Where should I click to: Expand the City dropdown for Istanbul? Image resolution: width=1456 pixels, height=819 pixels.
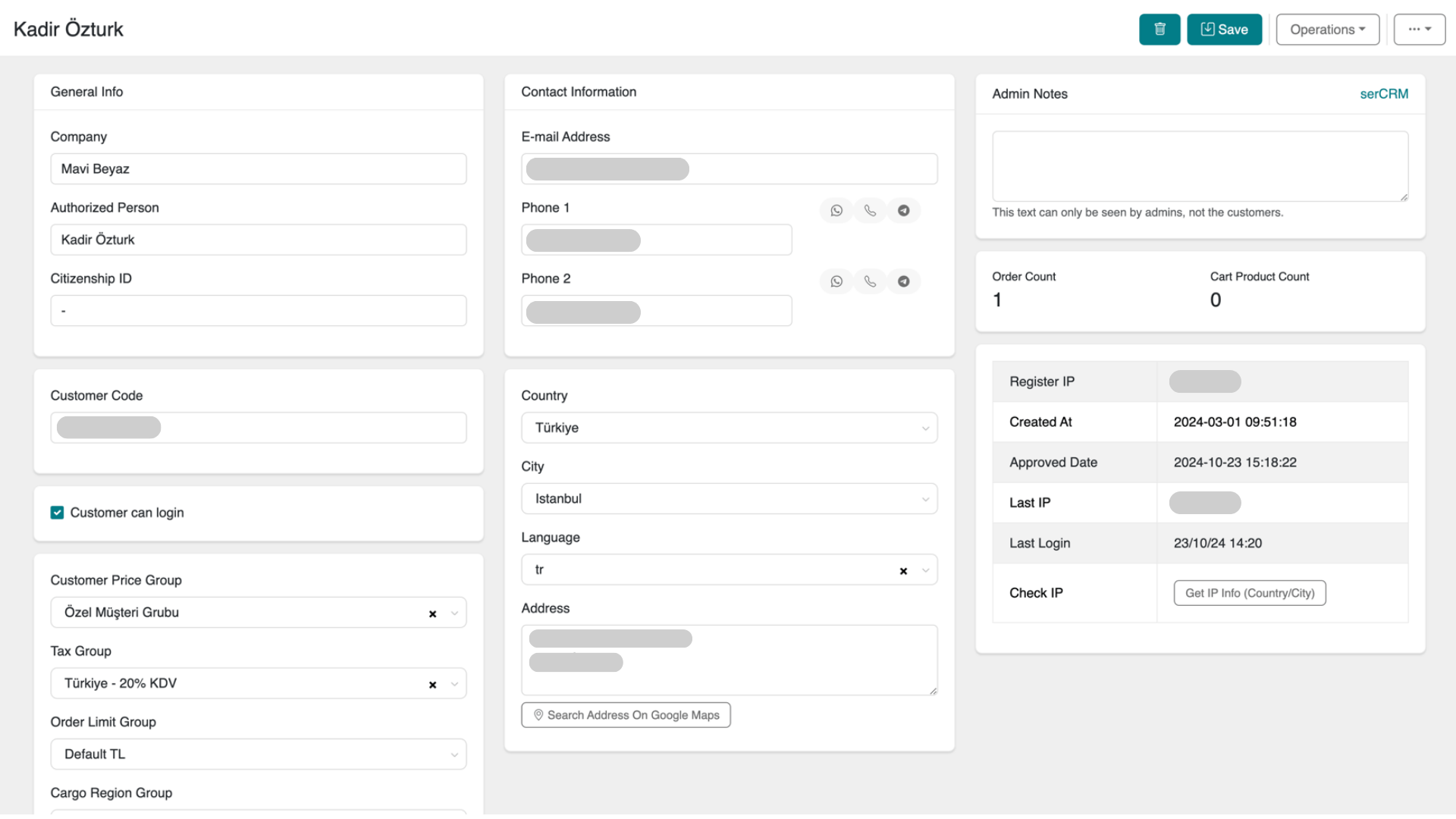pyautogui.click(x=924, y=498)
